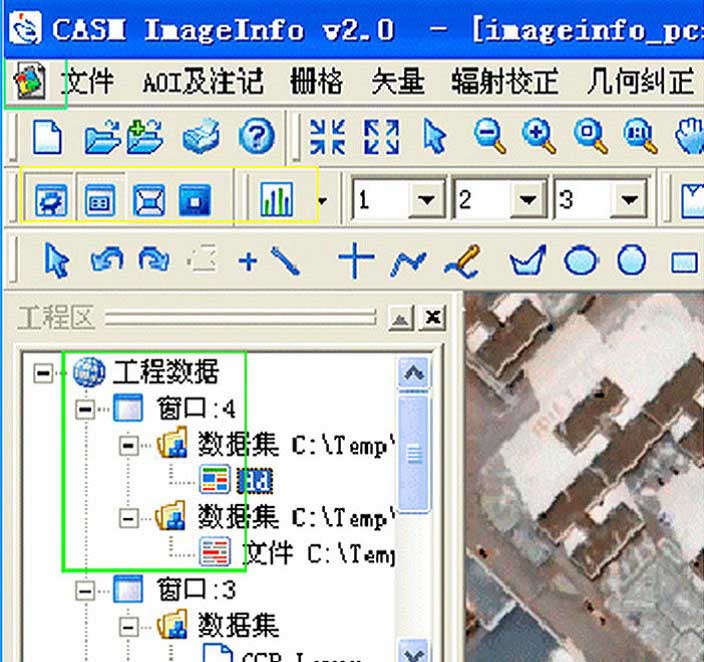Open the histogram bar chart tool
Viewport: 704px width, 662px height.
pyautogui.click(x=277, y=199)
